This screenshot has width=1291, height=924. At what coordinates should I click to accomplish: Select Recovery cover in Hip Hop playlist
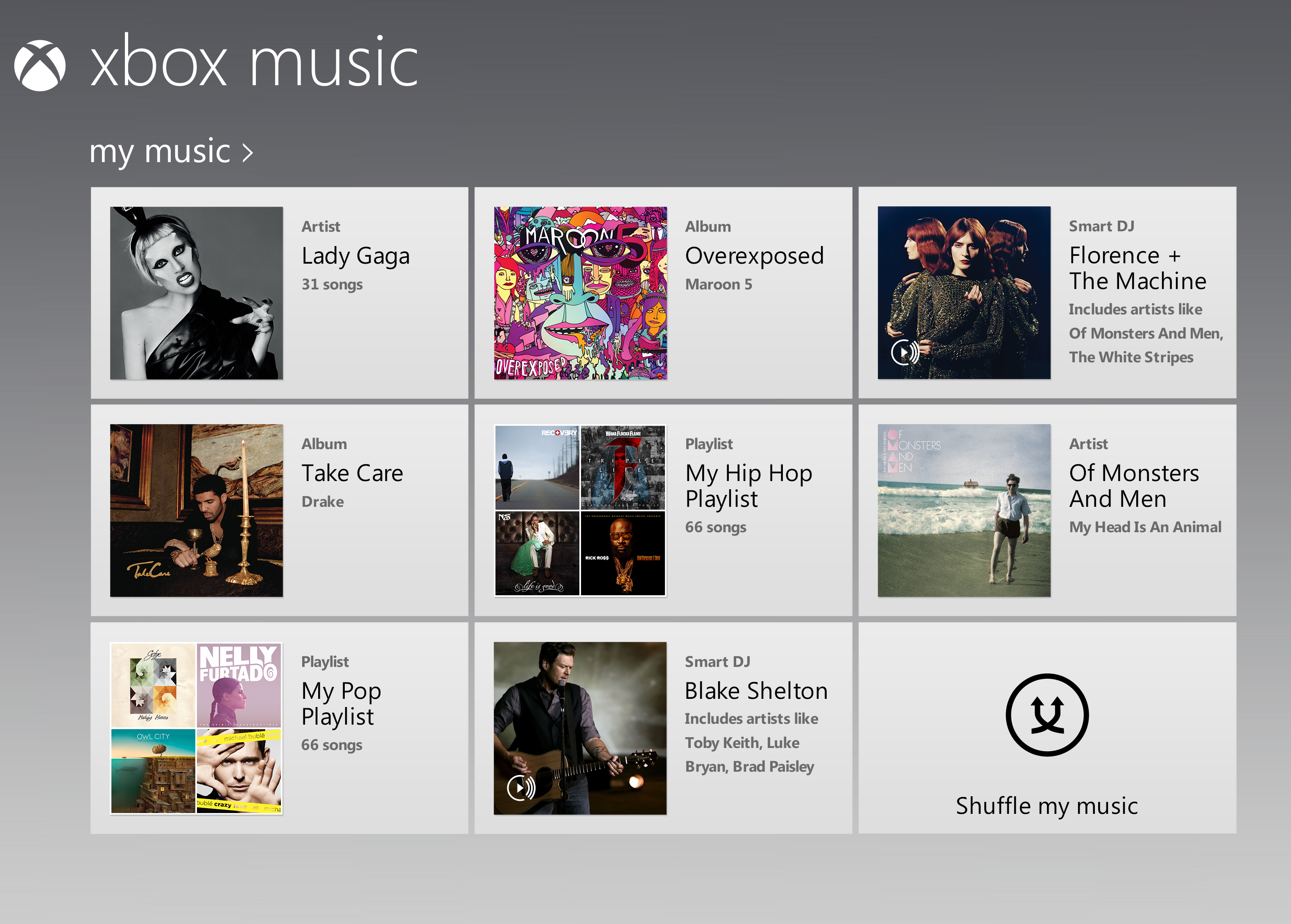tap(537, 467)
